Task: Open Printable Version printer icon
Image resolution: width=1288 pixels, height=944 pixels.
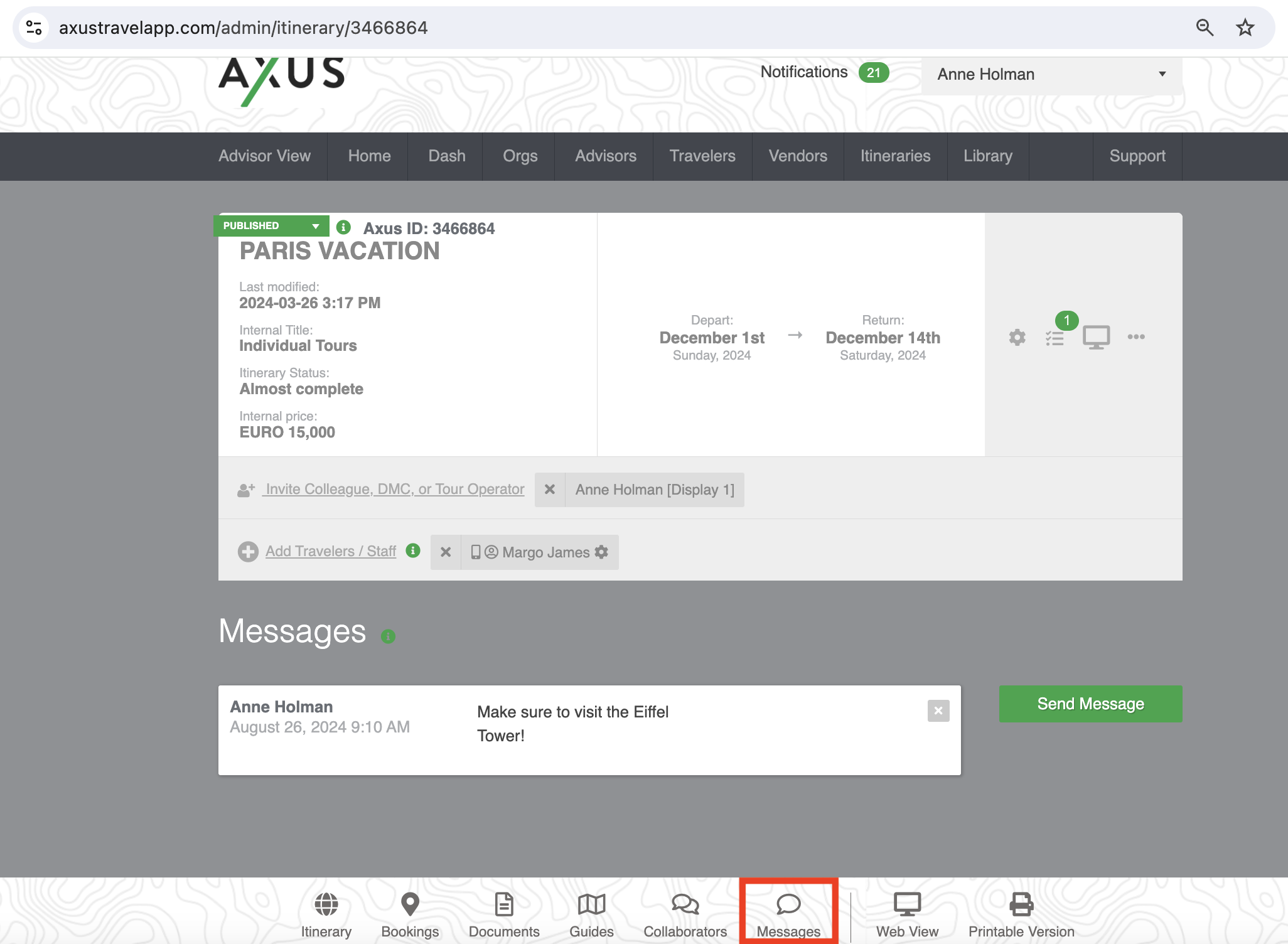Action: 1021,904
